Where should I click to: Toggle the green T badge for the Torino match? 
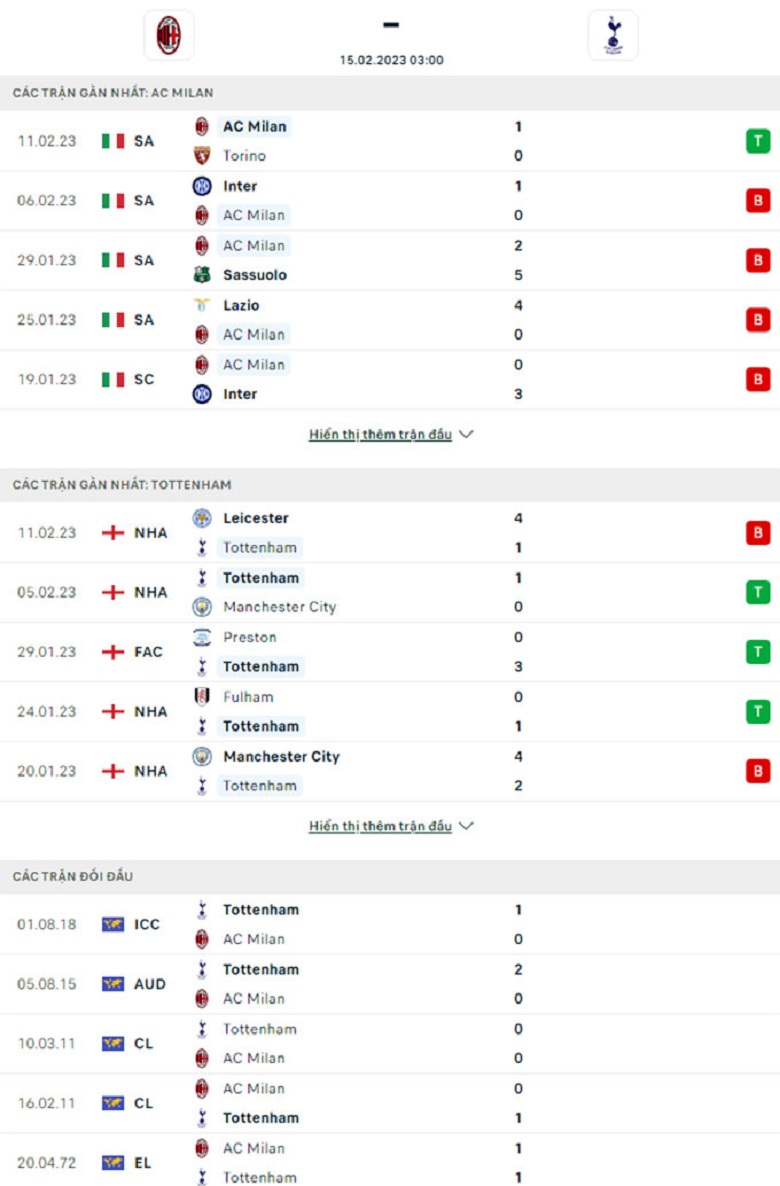click(758, 141)
